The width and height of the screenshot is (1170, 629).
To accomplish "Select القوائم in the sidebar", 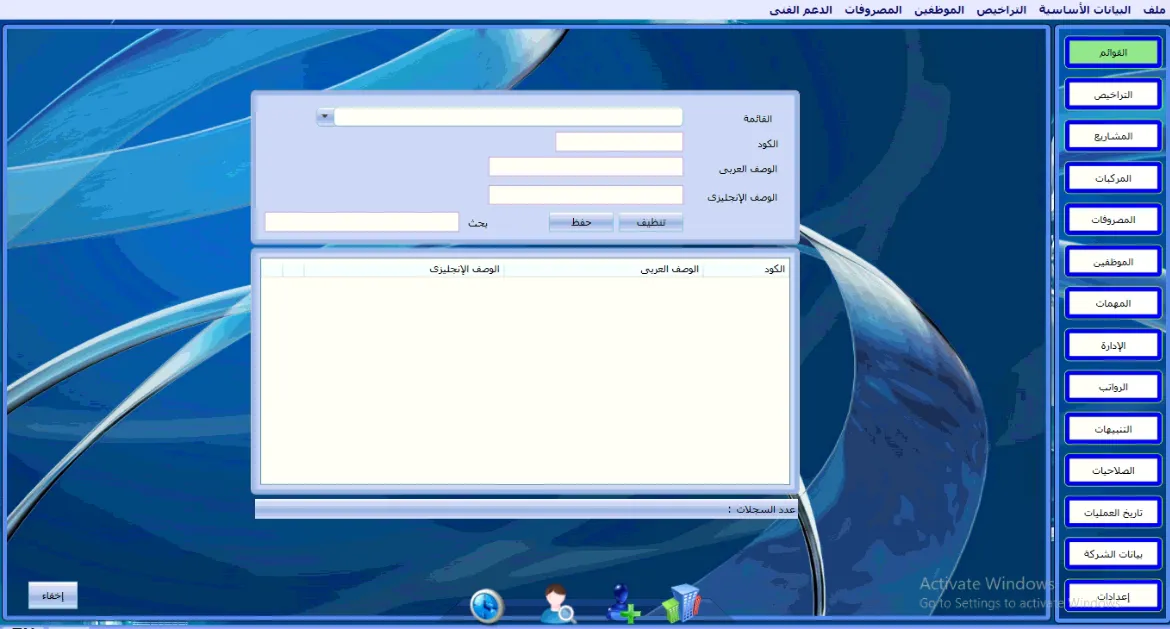I will click(1113, 52).
